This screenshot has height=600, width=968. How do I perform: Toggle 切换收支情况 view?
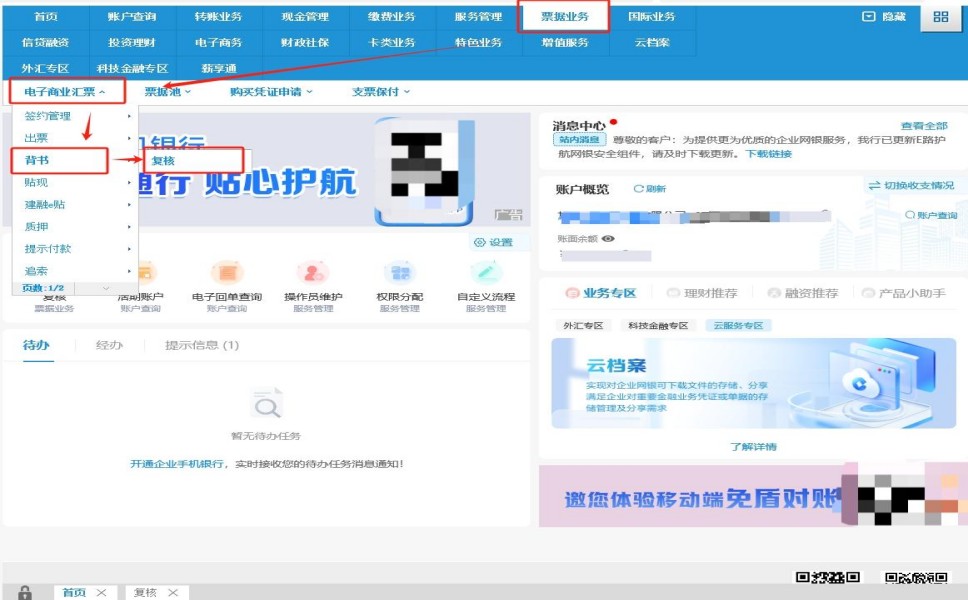(x=910, y=186)
